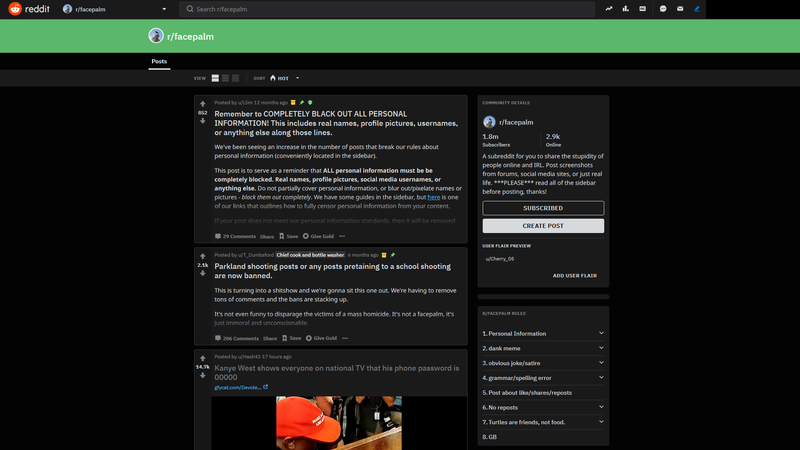Follow the 'here' link in first post

[x=434, y=197]
